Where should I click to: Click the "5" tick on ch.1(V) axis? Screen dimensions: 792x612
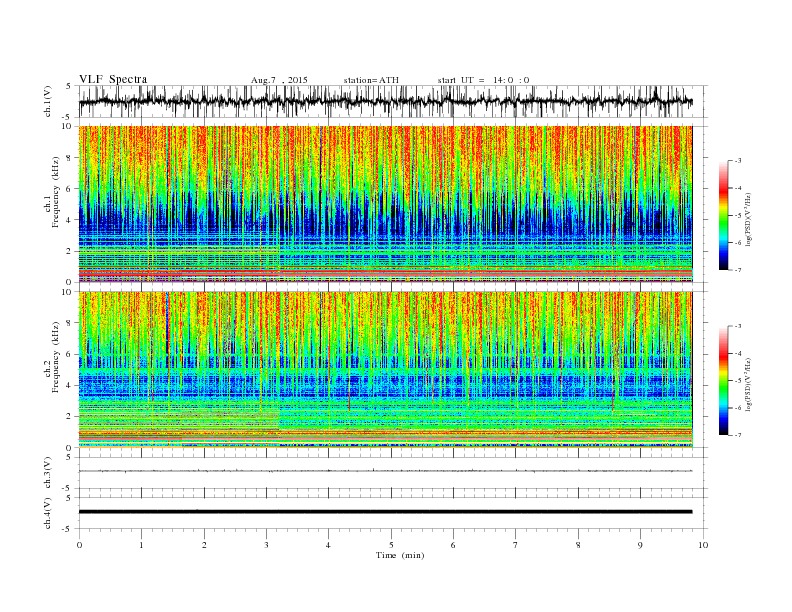coord(69,86)
